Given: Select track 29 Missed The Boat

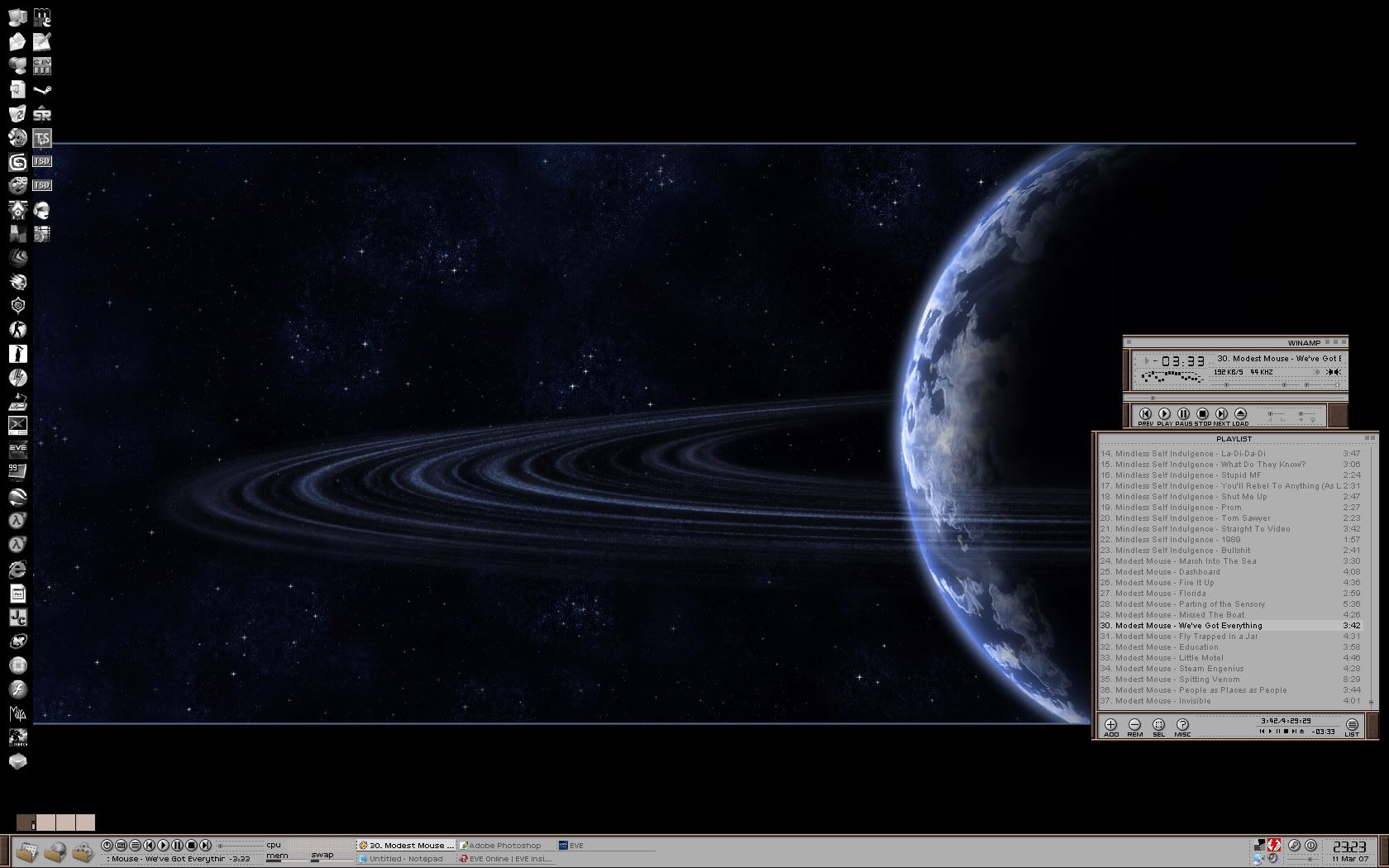Looking at the screenshot, I should coord(1229,615).
